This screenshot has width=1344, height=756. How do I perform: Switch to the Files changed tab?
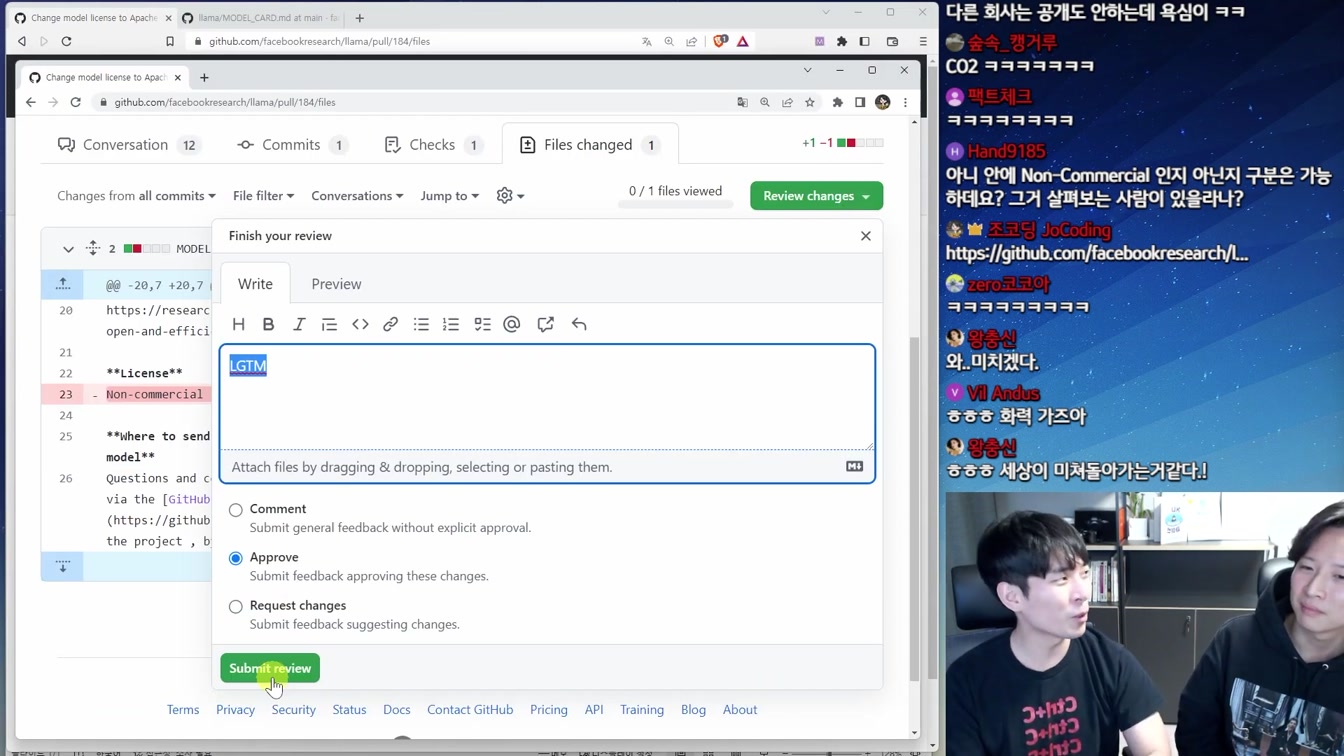590,145
